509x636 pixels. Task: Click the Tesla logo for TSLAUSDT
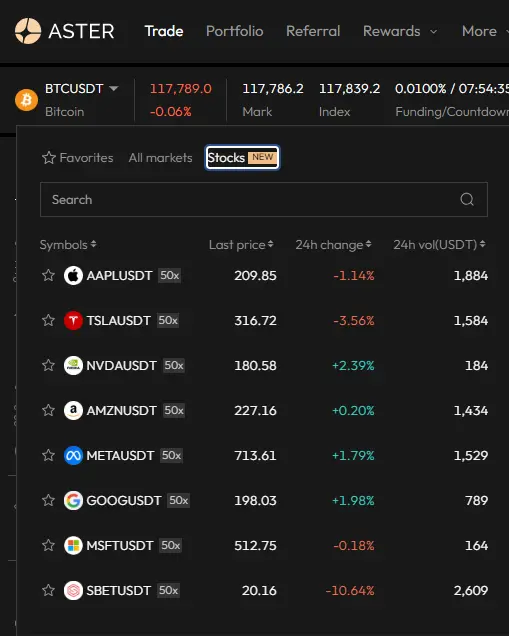click(73, 320)
